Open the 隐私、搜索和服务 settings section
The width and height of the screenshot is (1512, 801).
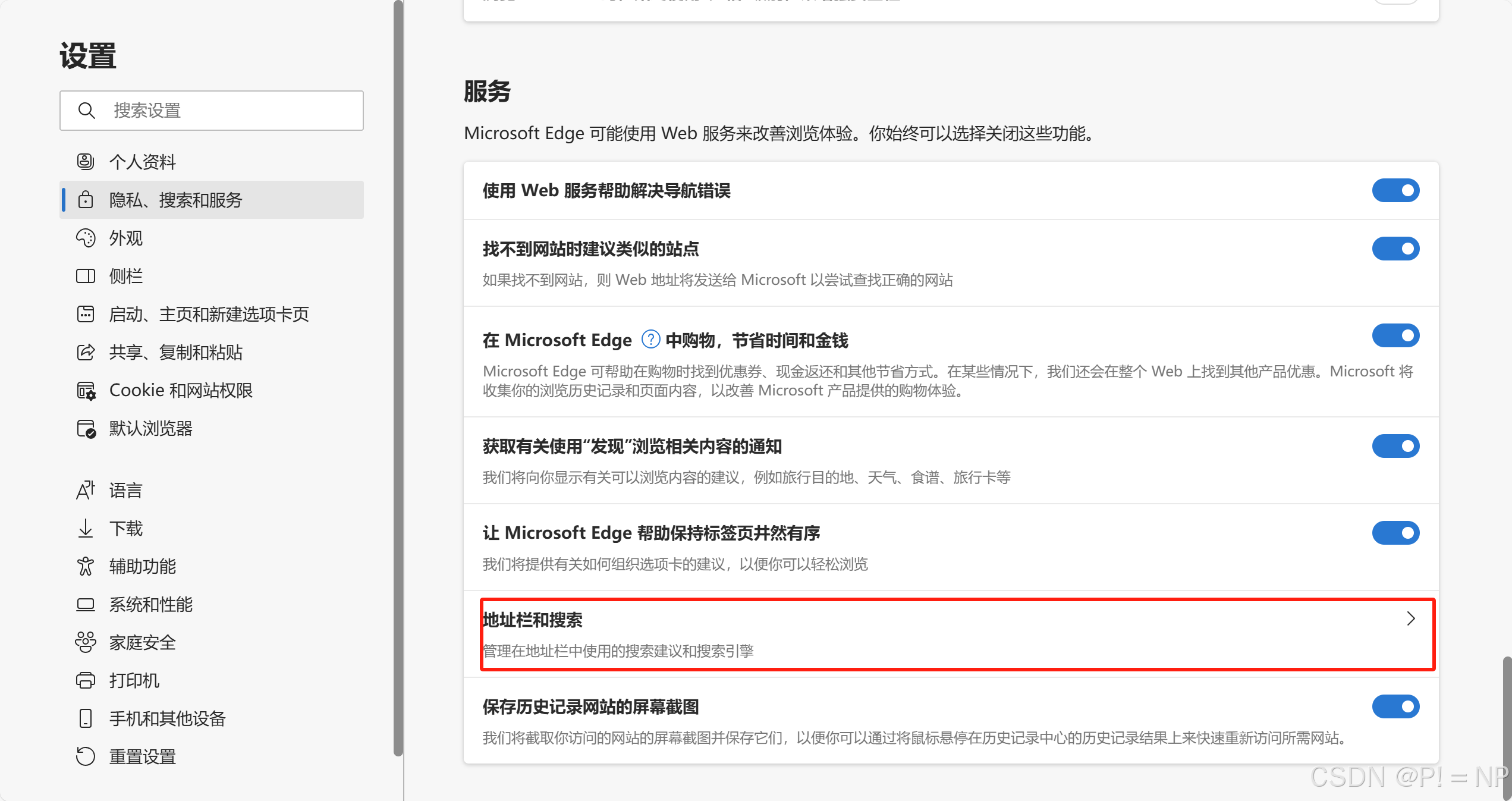tap(176, 200)
